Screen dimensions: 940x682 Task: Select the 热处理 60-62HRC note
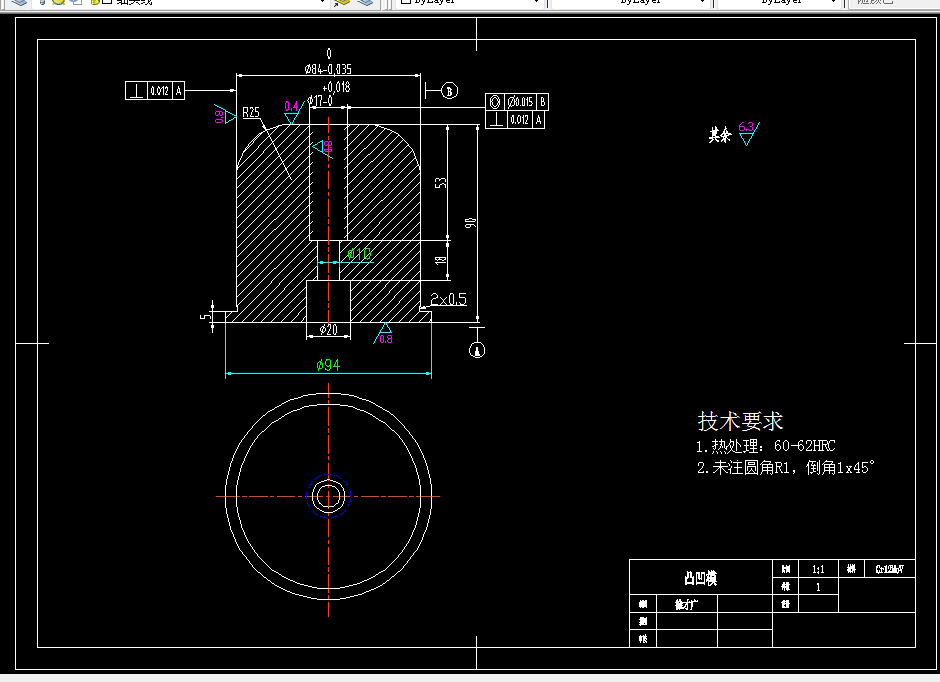766,446
